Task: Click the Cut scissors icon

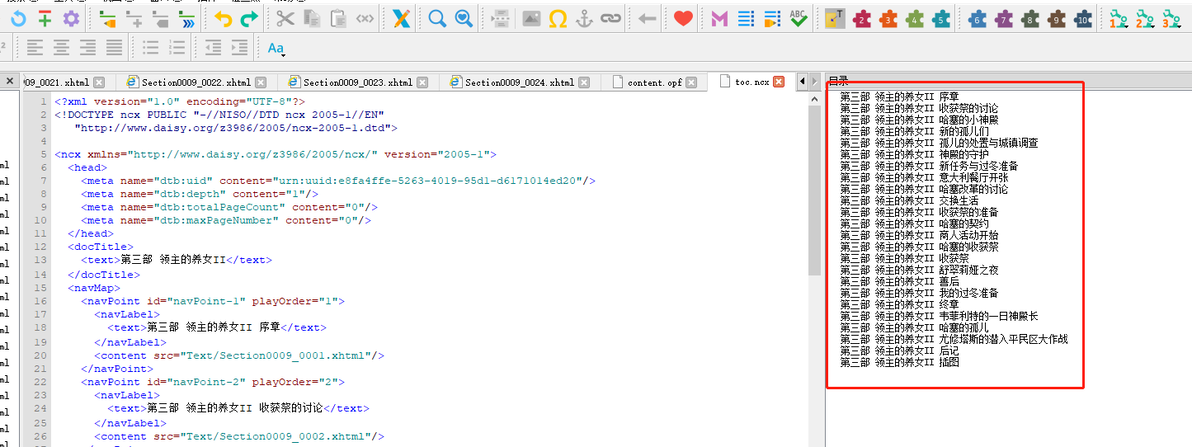Action: tap(285, 20)
